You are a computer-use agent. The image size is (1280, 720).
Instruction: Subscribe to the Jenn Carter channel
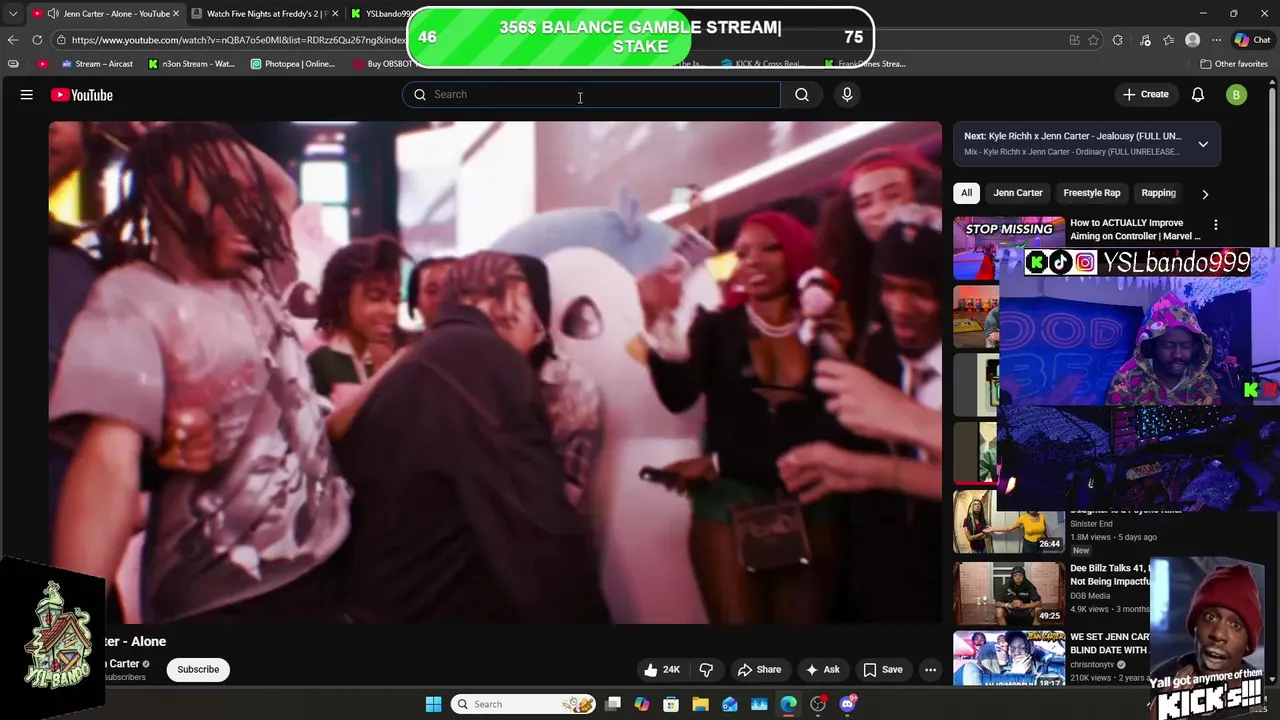(x=198, y=670)
